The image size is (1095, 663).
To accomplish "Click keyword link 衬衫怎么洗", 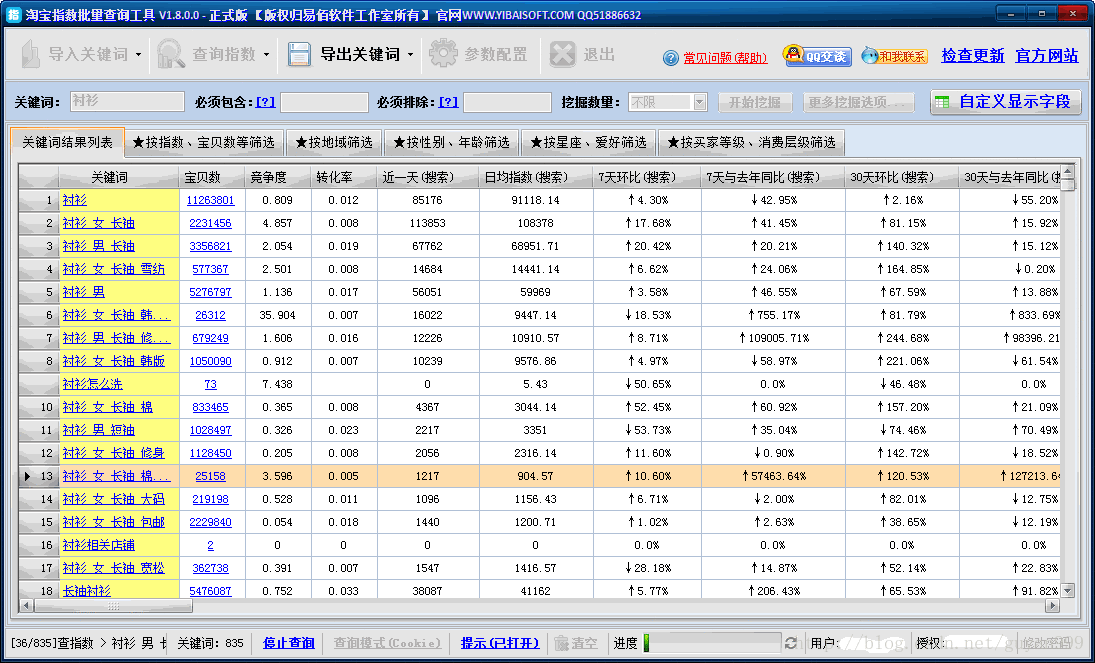I will [92, 384].
